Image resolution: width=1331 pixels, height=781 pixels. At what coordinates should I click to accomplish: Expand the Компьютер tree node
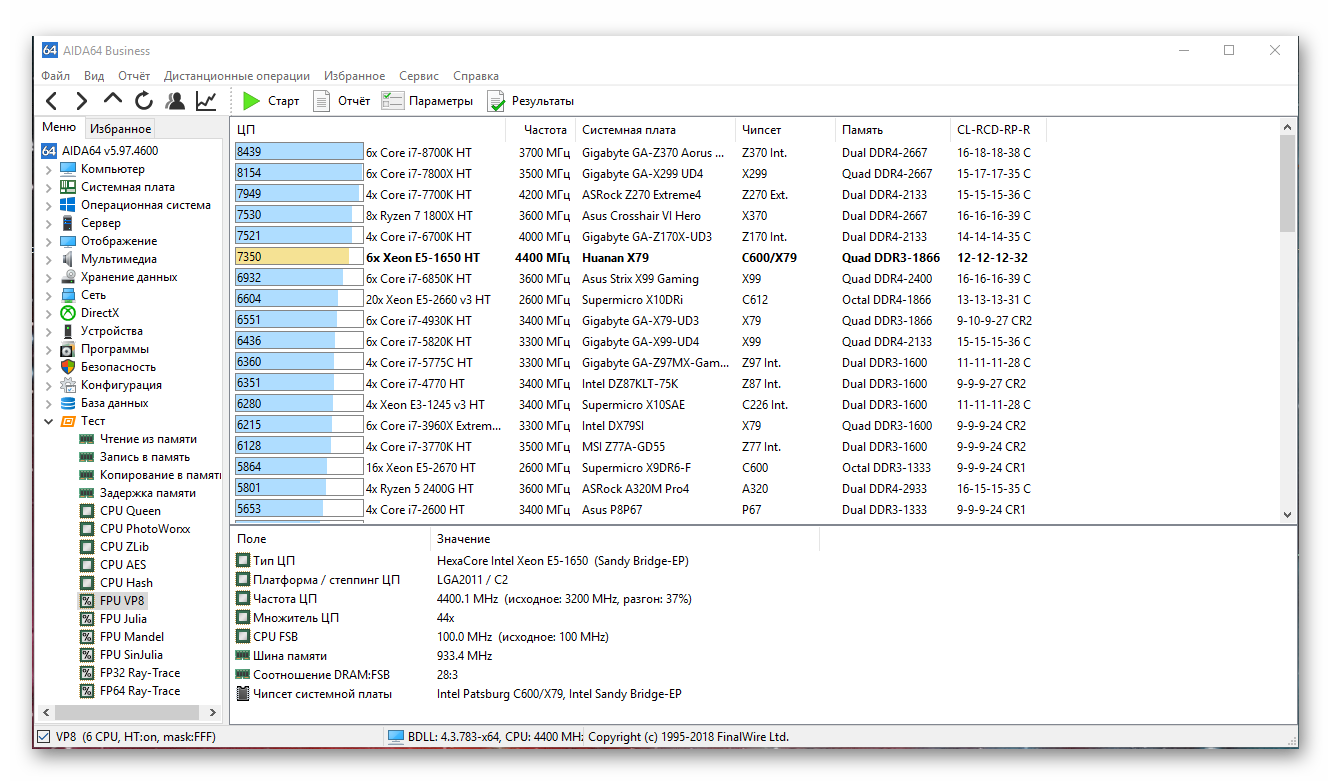(49, 170)
